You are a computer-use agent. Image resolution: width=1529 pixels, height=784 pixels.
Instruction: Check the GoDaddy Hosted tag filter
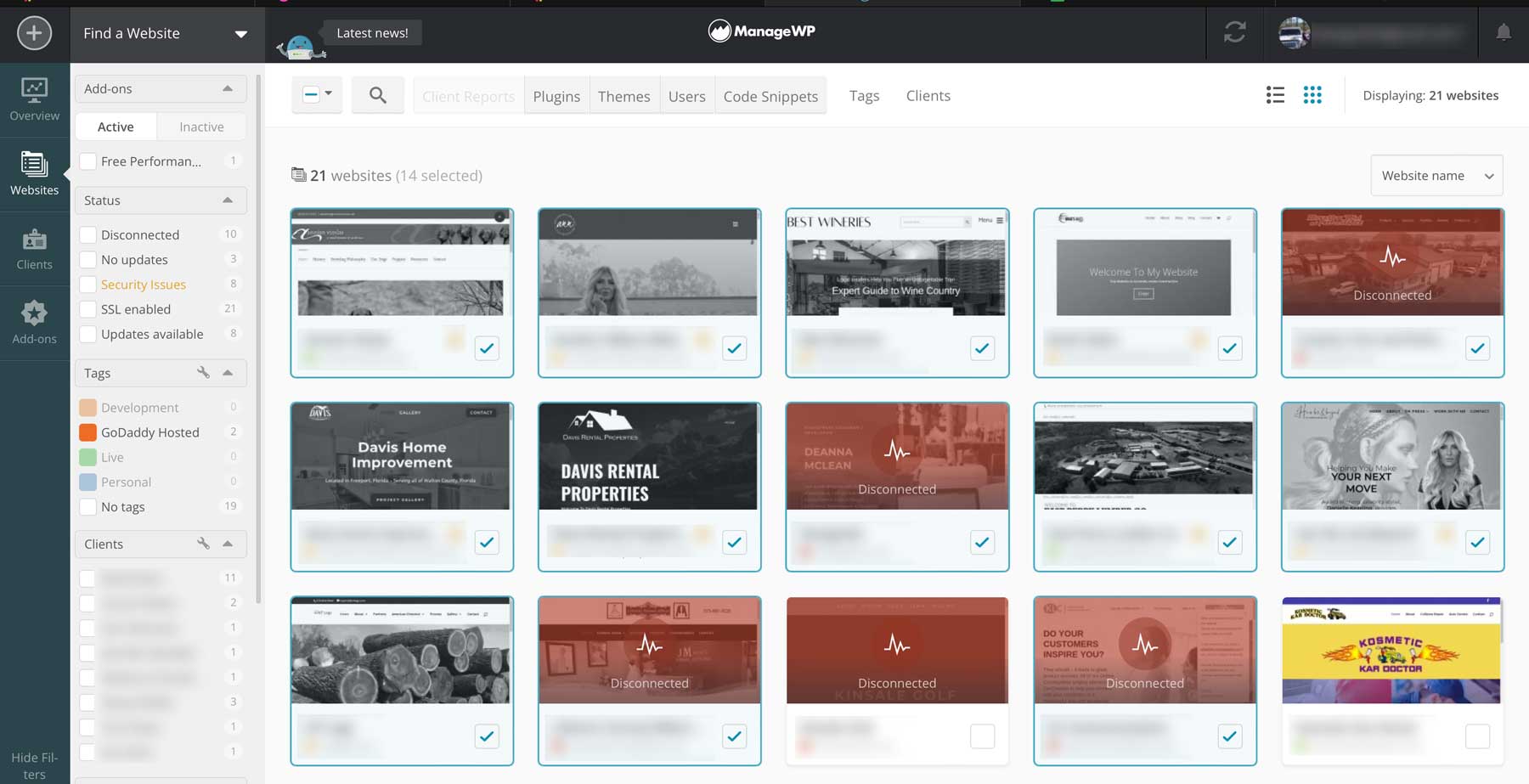click(87, 432)
